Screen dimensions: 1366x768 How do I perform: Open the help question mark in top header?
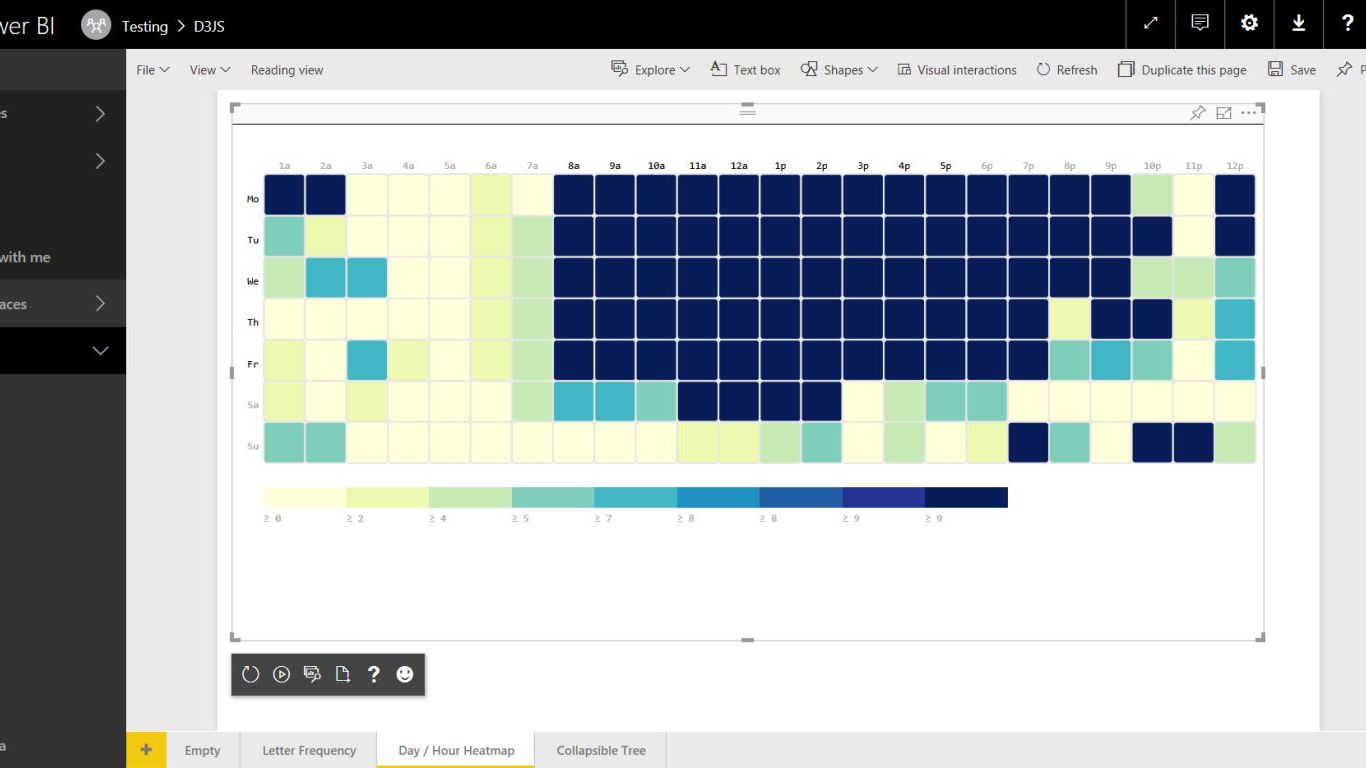pyautogui.click(x=1346, y=23)
